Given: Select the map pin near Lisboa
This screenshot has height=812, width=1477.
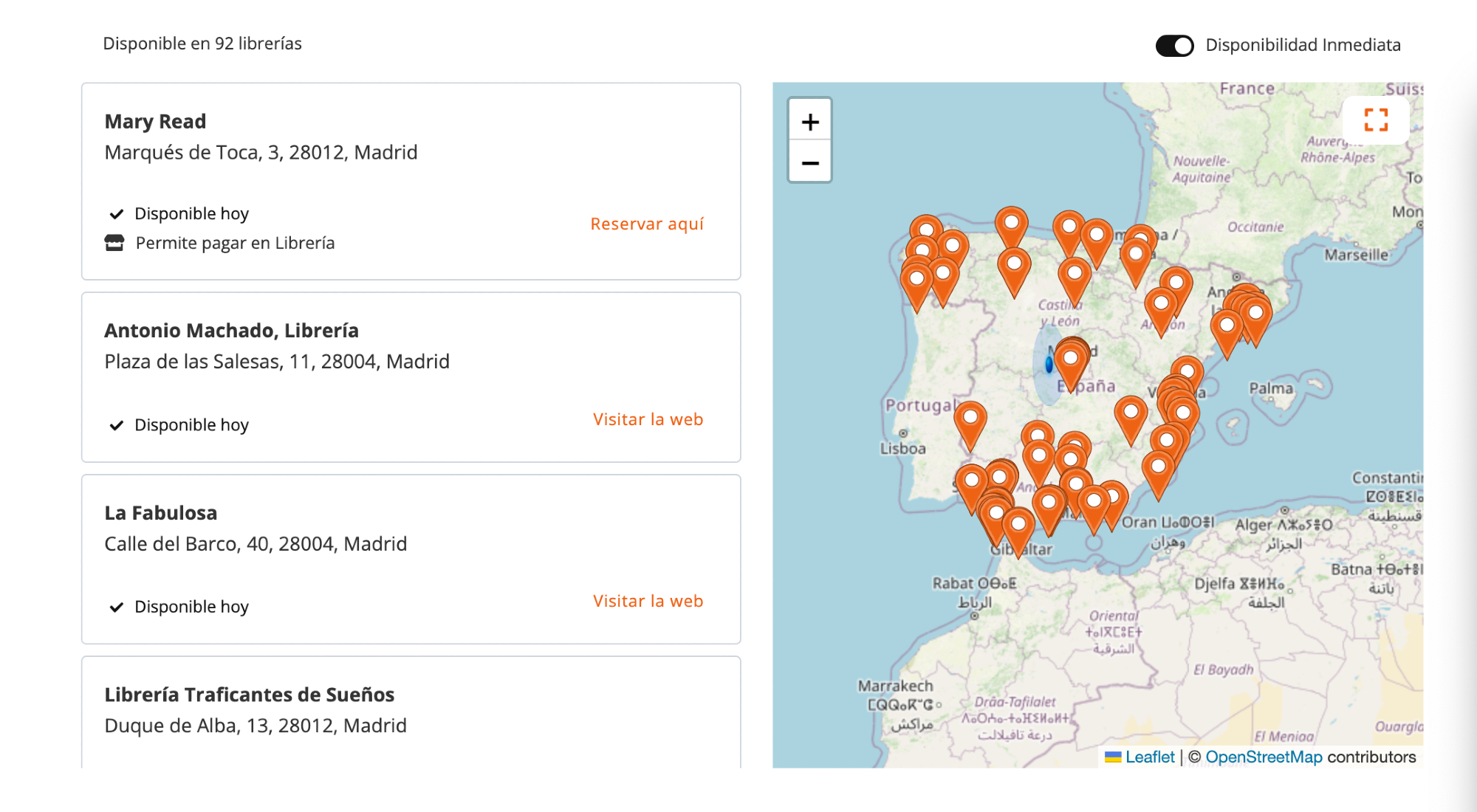Looking at the screenshot, I should [970, 421].
